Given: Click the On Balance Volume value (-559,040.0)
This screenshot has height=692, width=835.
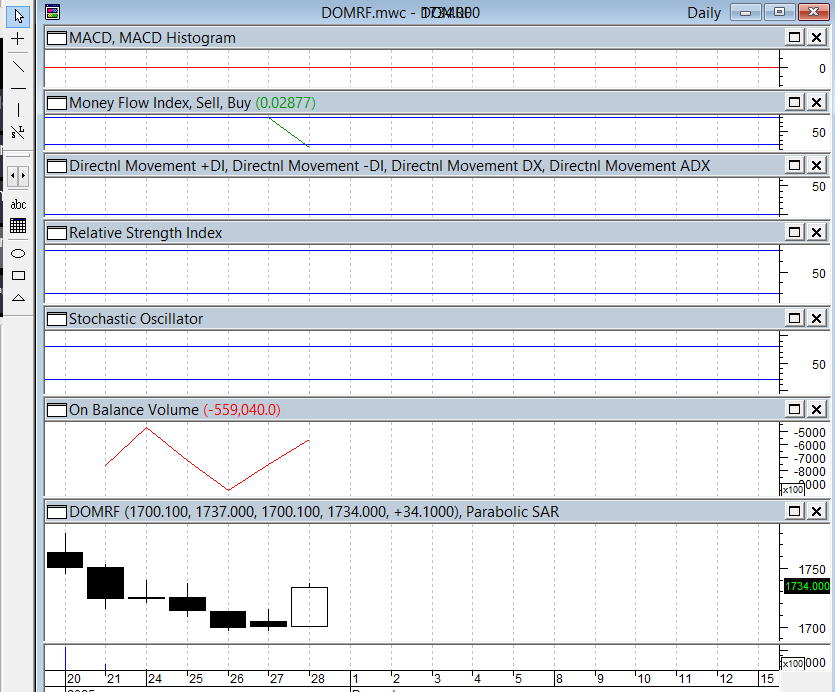Looking at the screenshot, I should coord(242,410).
